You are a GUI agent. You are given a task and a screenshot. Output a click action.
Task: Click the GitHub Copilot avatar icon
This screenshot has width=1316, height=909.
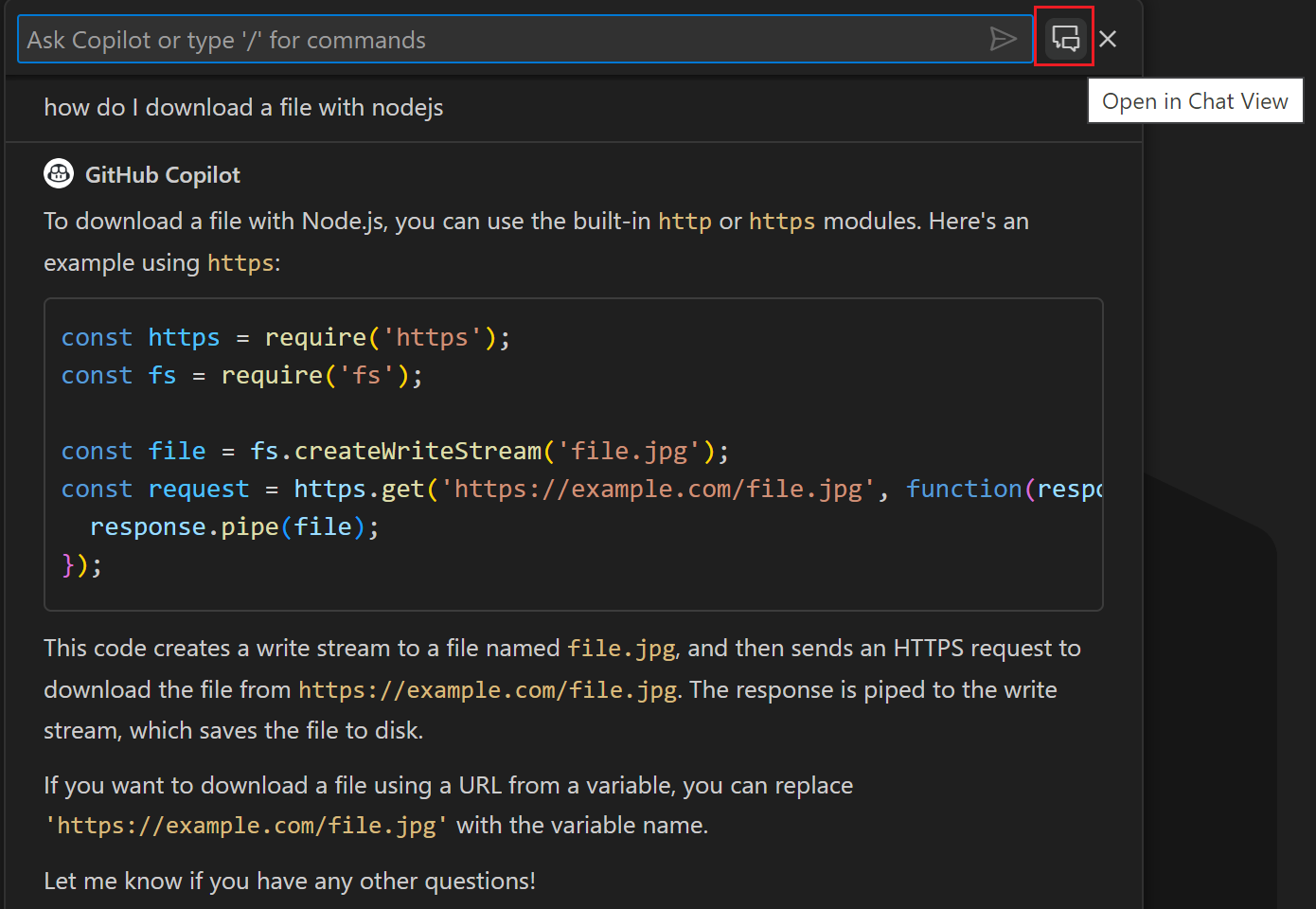[x=59, y=173]
